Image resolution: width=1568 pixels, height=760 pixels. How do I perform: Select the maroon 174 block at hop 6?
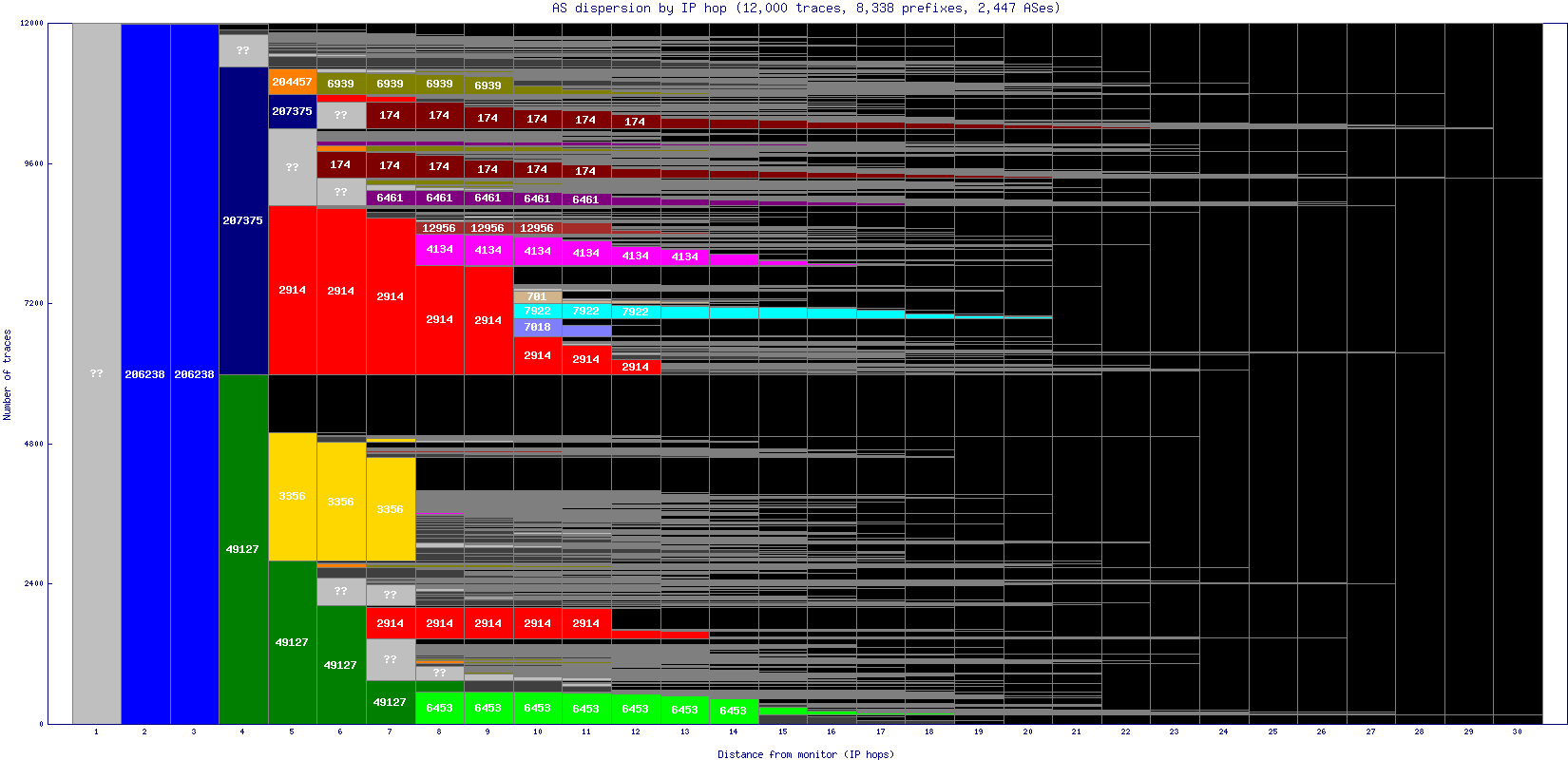pyautogui.click(x=341, y=164)
